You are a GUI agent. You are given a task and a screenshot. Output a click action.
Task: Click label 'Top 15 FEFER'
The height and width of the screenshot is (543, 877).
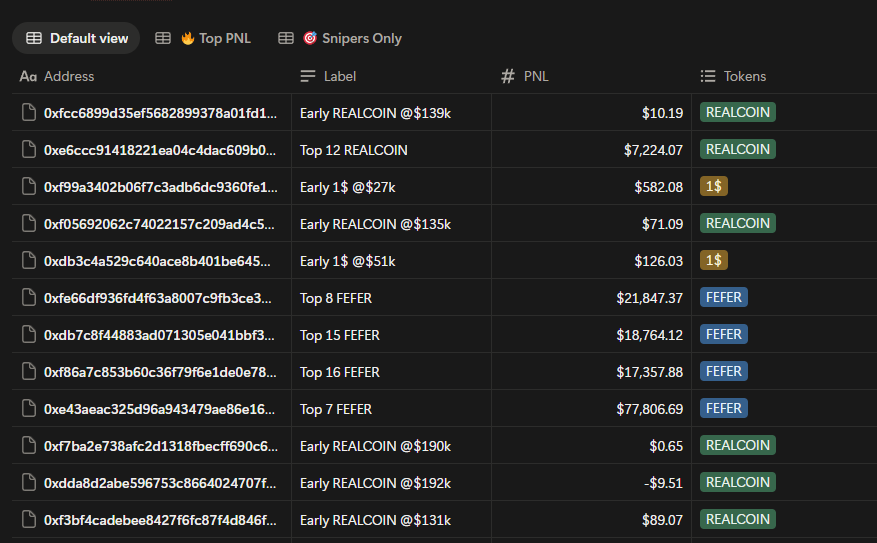pos(340,335)
